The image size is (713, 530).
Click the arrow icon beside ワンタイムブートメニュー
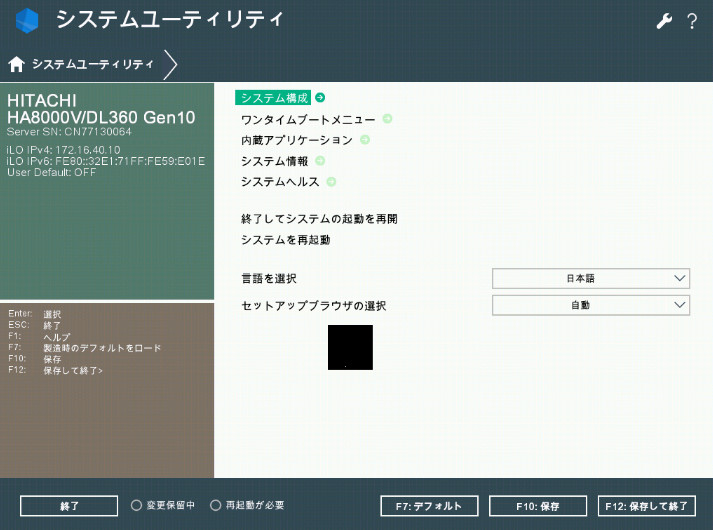pyautogui.click(x=387, y=119)
